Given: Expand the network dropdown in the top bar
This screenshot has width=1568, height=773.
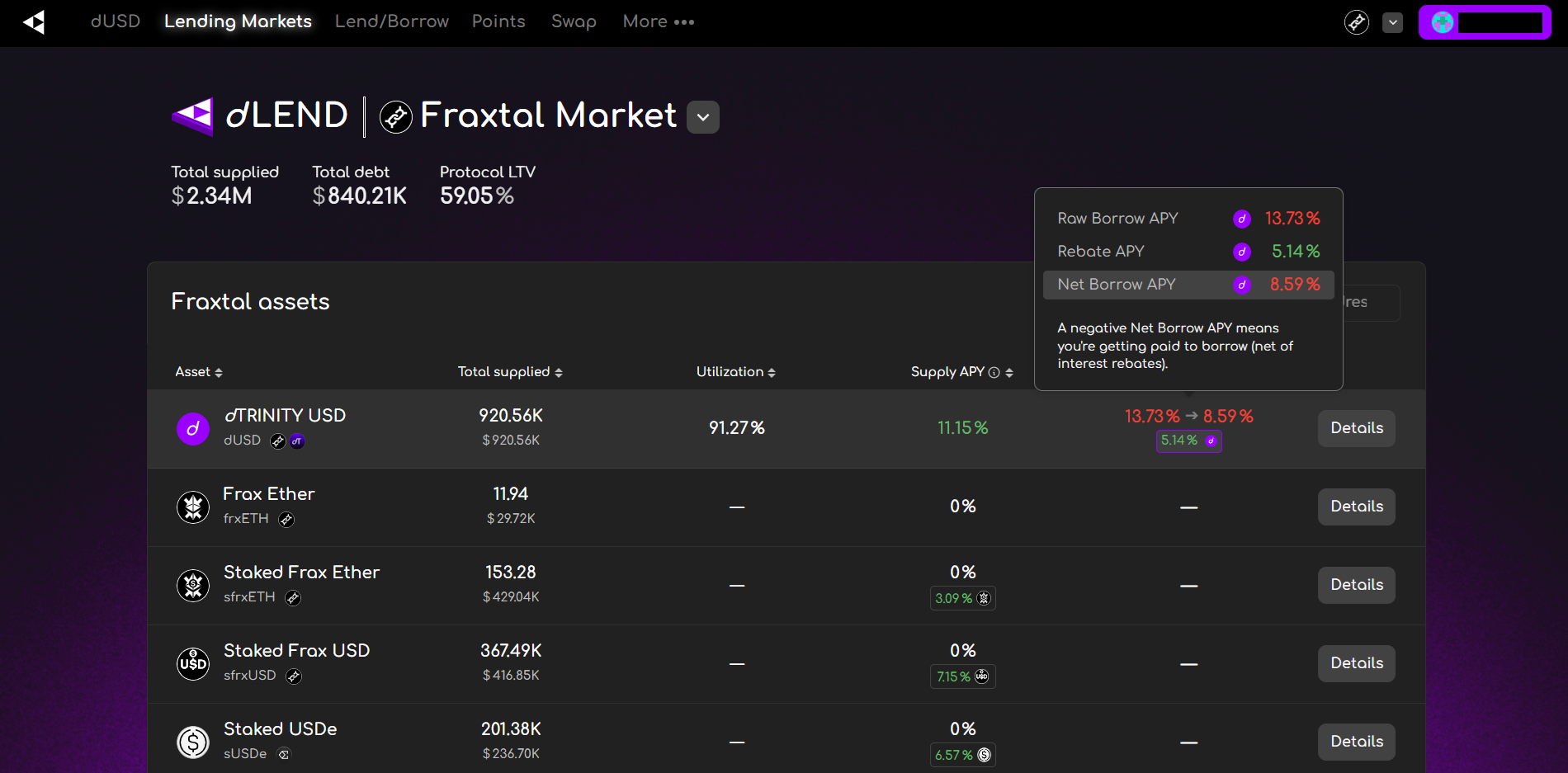Looking at the screenshot, I should [x=1392, y=22].
